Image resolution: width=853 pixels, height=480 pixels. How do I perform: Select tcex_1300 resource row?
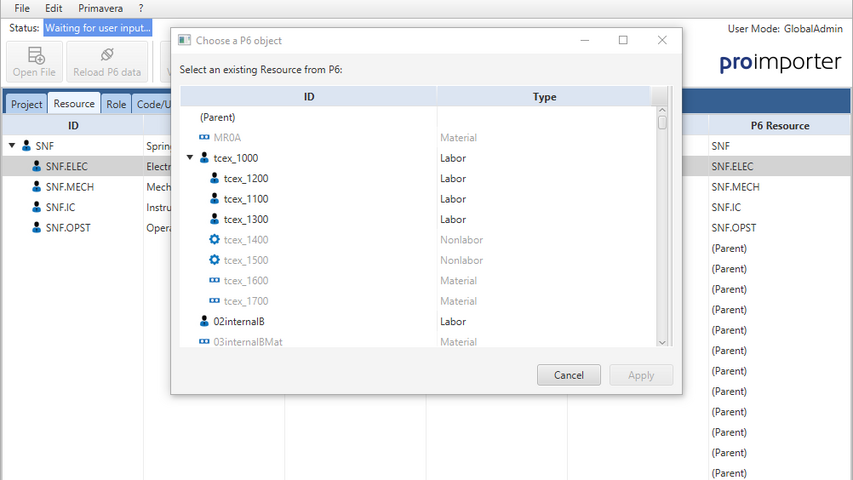tap(245, 220)
